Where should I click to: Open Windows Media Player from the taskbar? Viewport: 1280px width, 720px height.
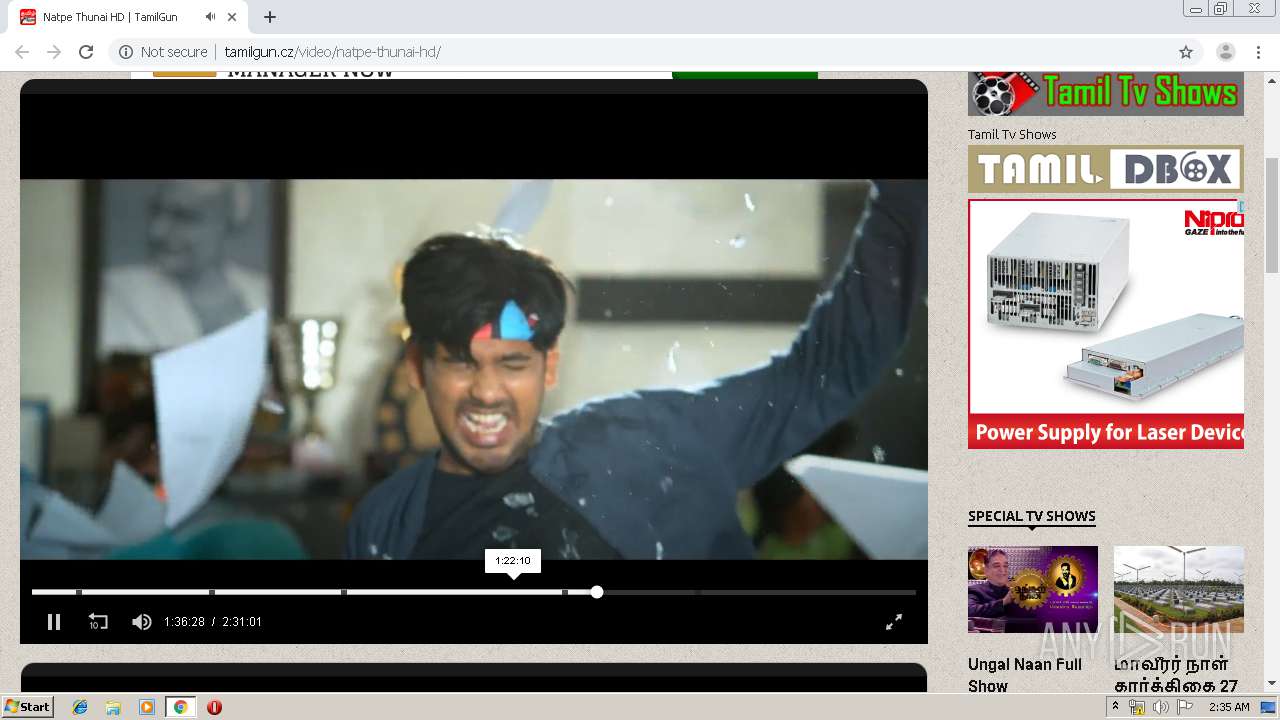click(x=147, y=707)
